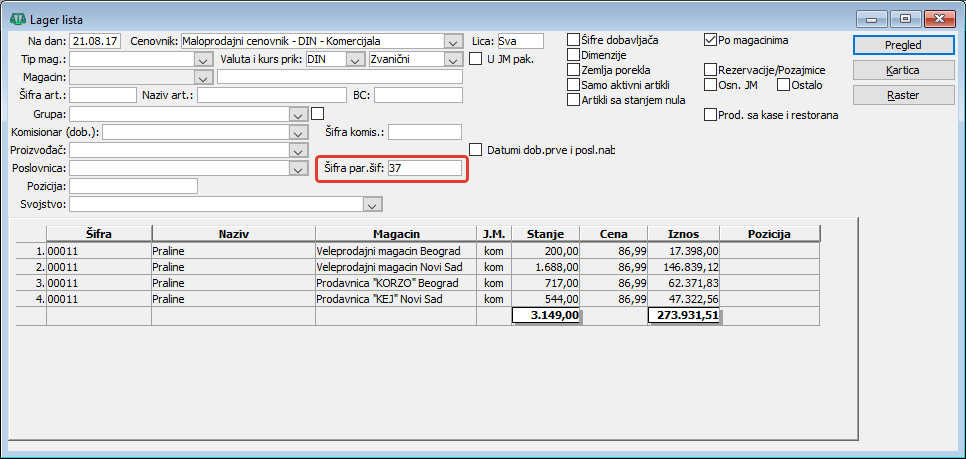Tick the Artikli sa stanjem nula checkbox
Screen dimensions: 966x459
pyautogui.click(x=574, y=99)
